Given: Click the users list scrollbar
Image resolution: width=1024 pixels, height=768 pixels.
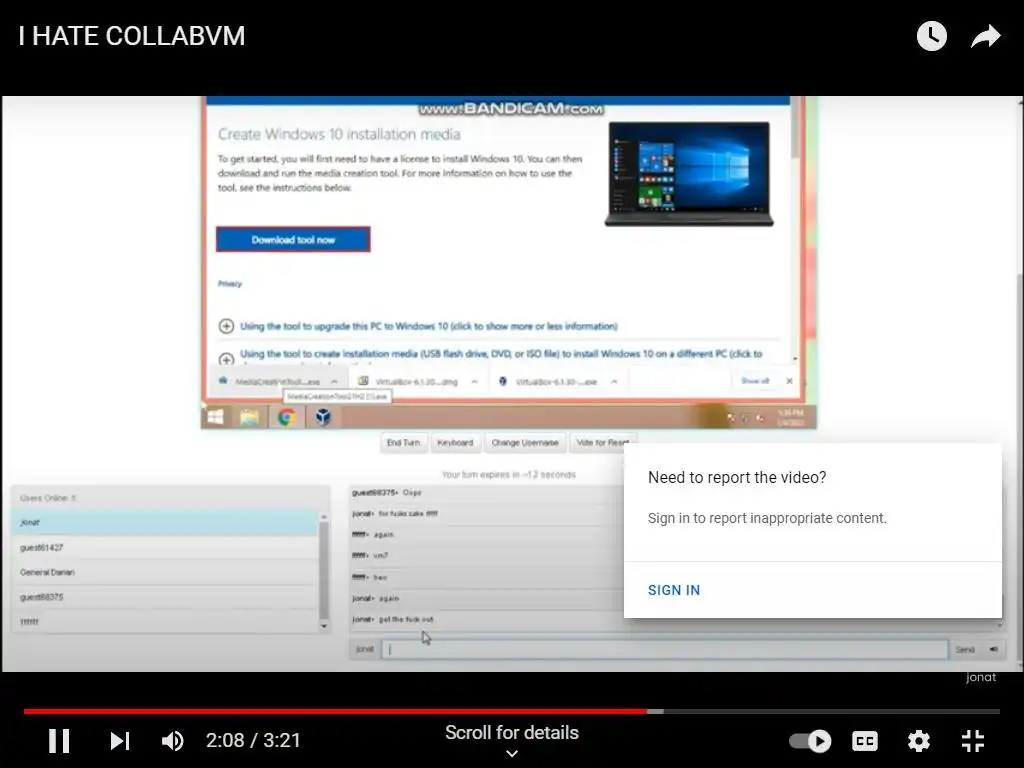Looking at the screenshot, I should pos(324,570).
